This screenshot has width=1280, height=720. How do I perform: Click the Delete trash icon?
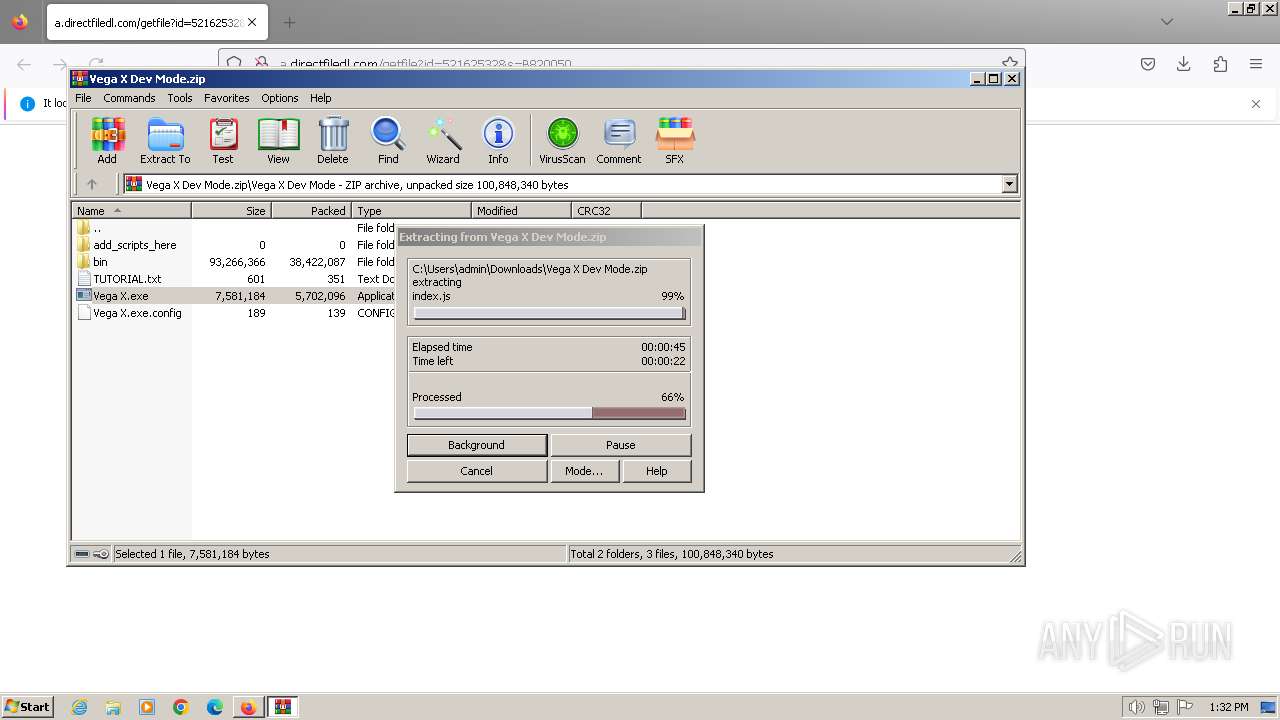pos(333,140)
